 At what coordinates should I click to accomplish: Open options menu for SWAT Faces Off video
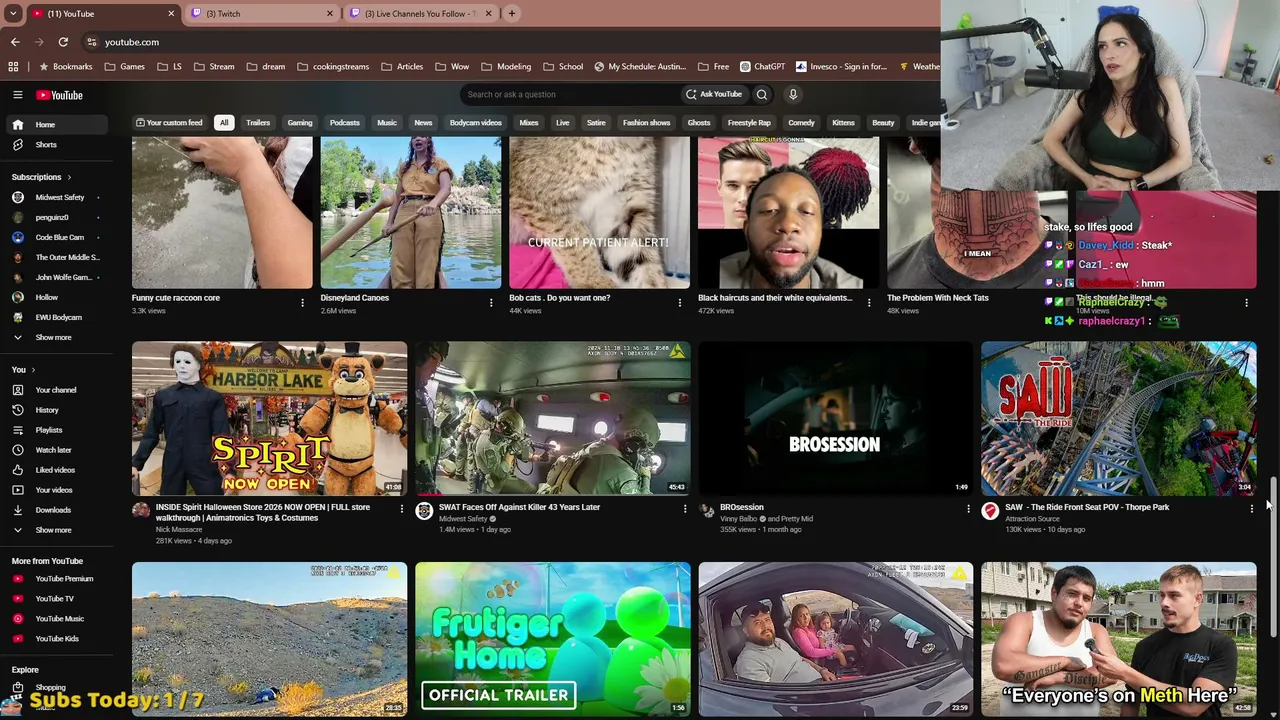(x=685, y=509)
